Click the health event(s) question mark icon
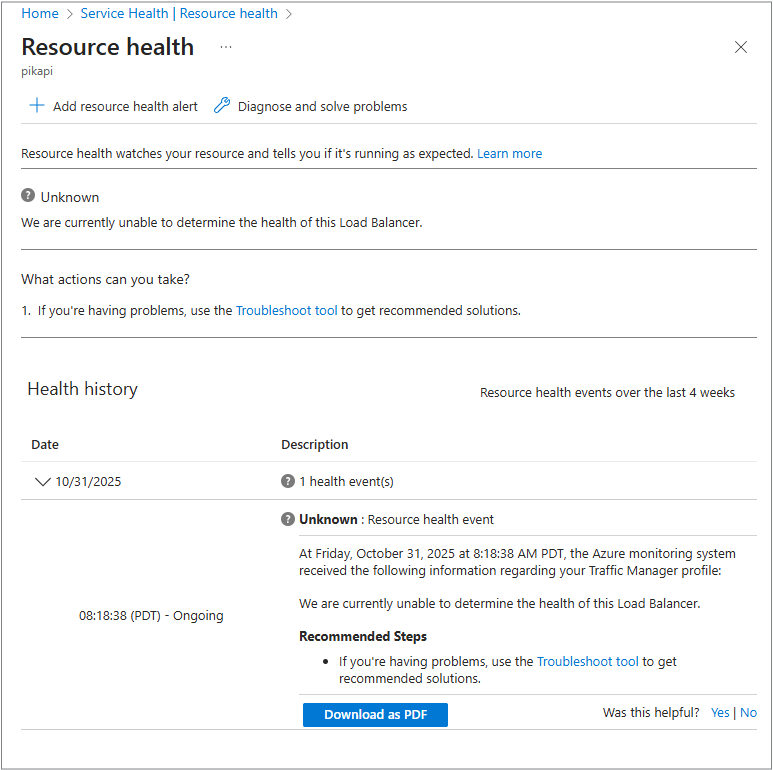Viewport: 773px width, 770px height. pos(288,481)
